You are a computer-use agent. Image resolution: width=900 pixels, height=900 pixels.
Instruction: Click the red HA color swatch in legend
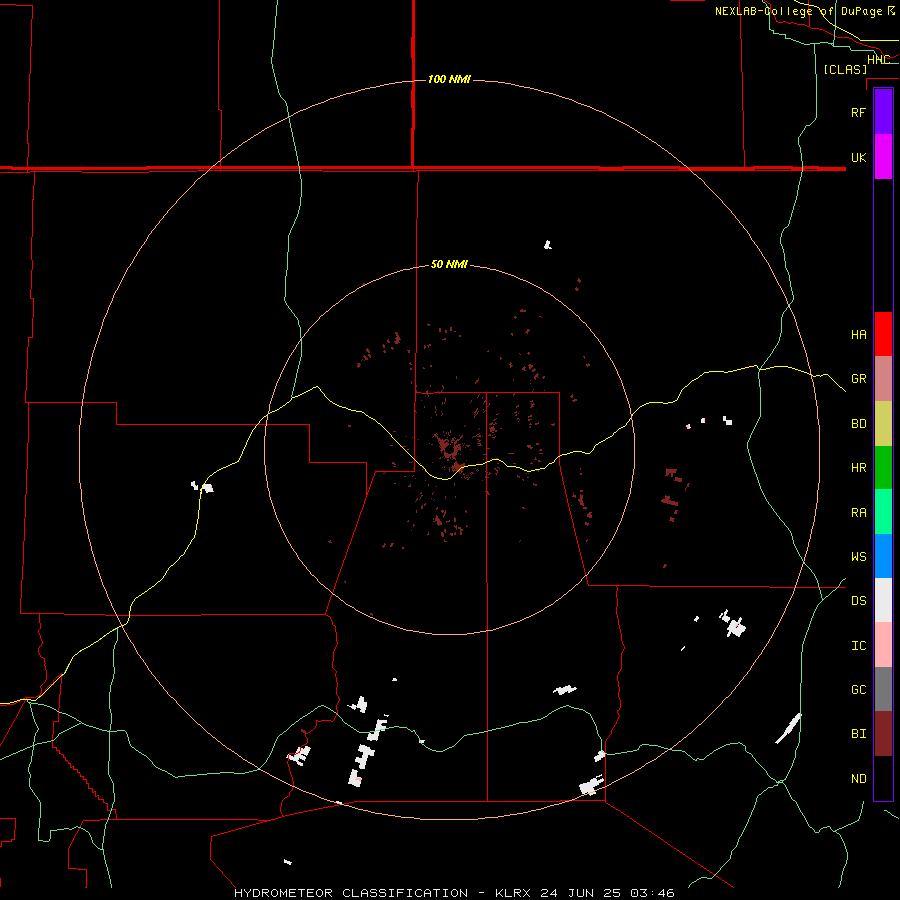click(x=883, y=334)
